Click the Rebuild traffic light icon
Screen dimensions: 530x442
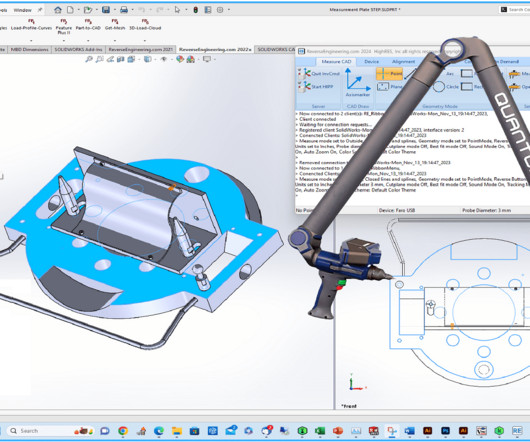point(195,10)
